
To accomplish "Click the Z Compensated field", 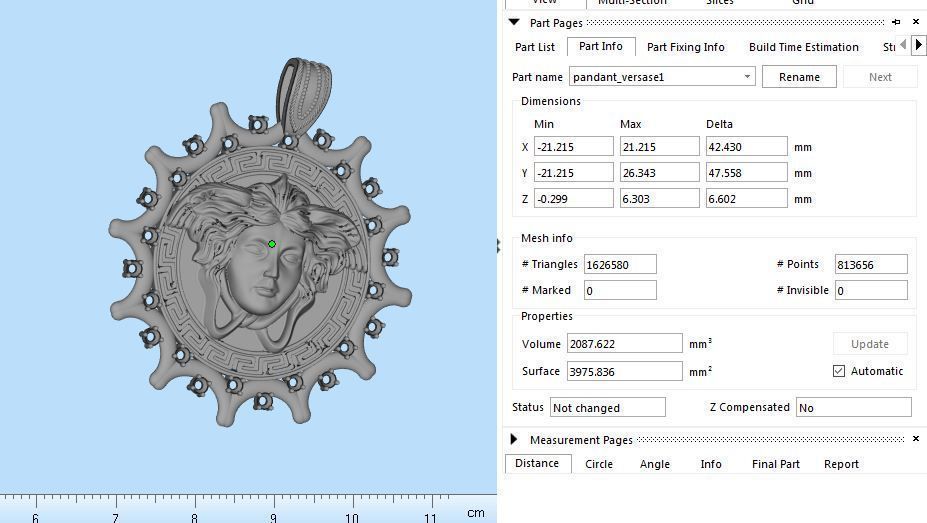I will pos(854,407).
